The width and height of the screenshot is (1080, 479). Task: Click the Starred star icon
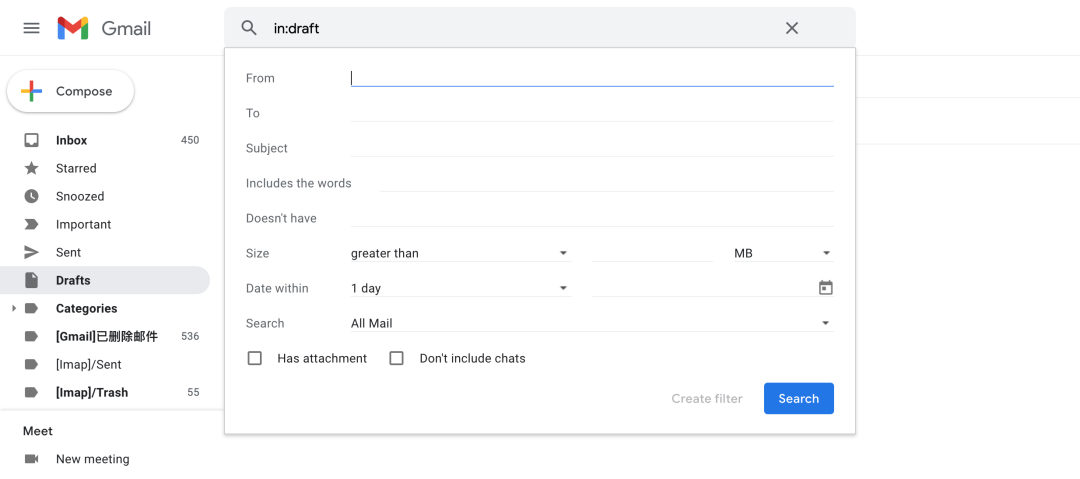coord(32,168)
